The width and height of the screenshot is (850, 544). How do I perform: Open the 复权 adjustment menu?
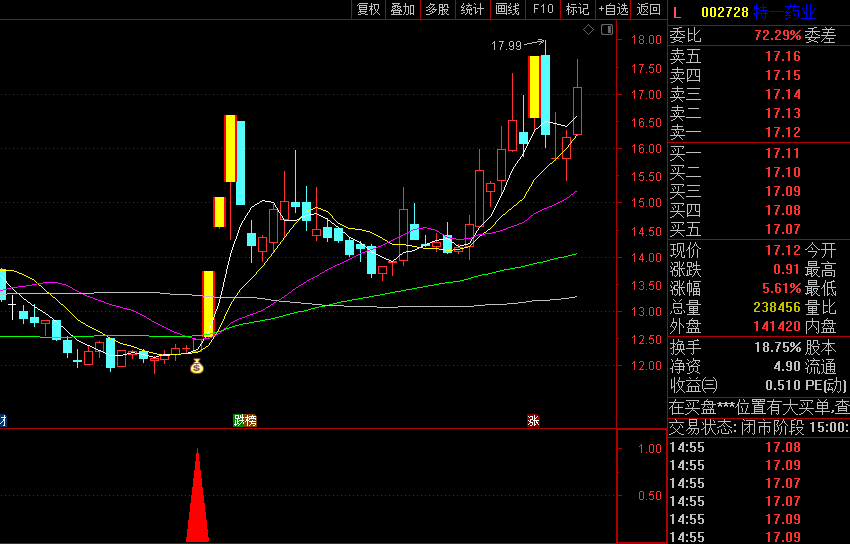coord(369,9)
